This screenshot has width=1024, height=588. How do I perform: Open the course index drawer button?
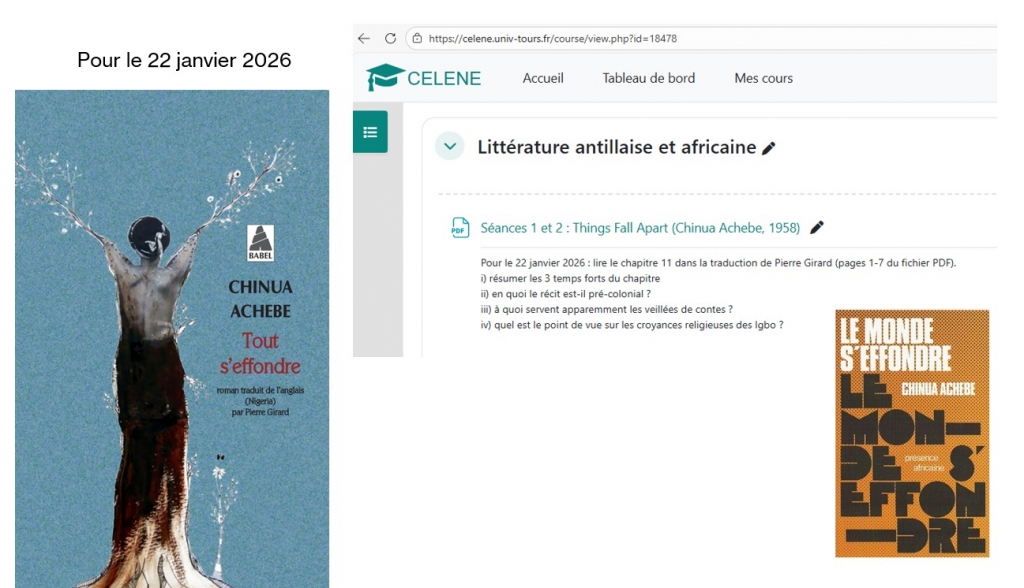click(x=370, y=132)
